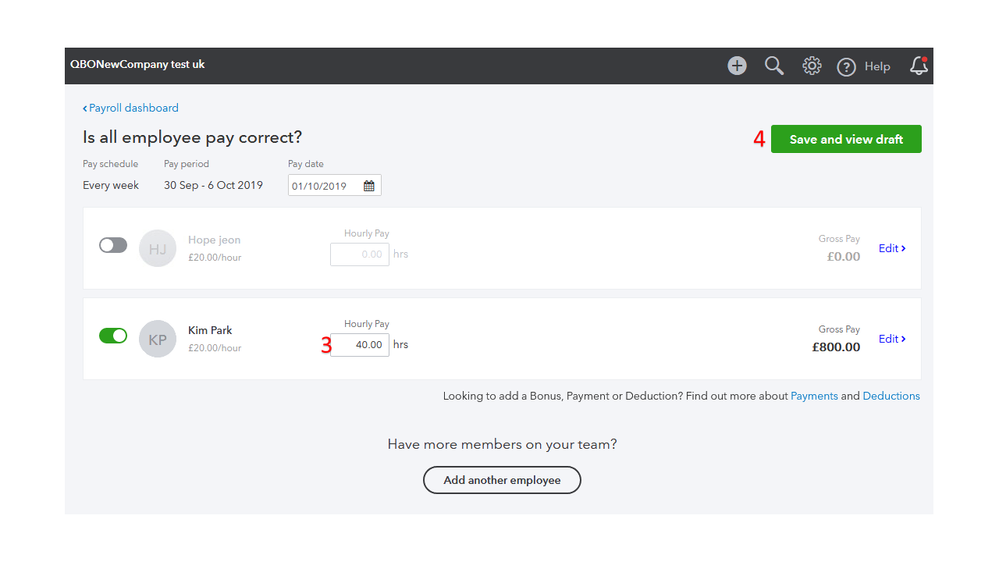Click the plus create-new icon
The height and width of the screenshot is (562, 999).
coord(737,66)
